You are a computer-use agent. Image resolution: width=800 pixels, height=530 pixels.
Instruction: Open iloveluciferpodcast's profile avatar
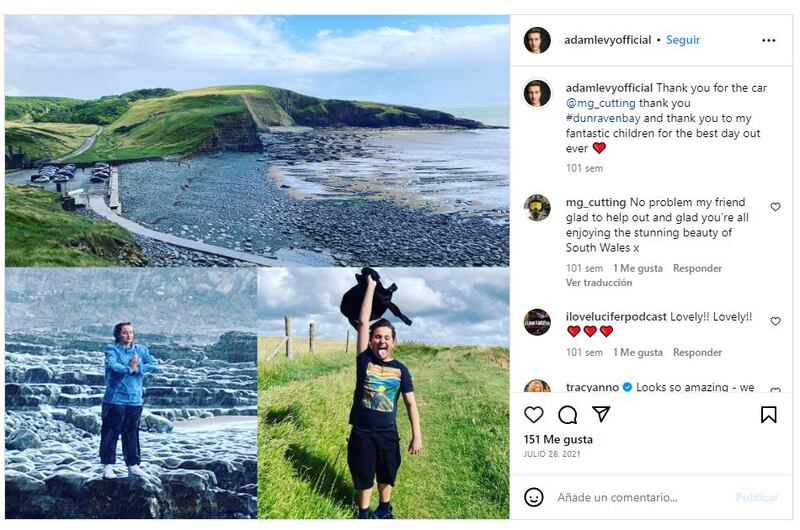537,322
